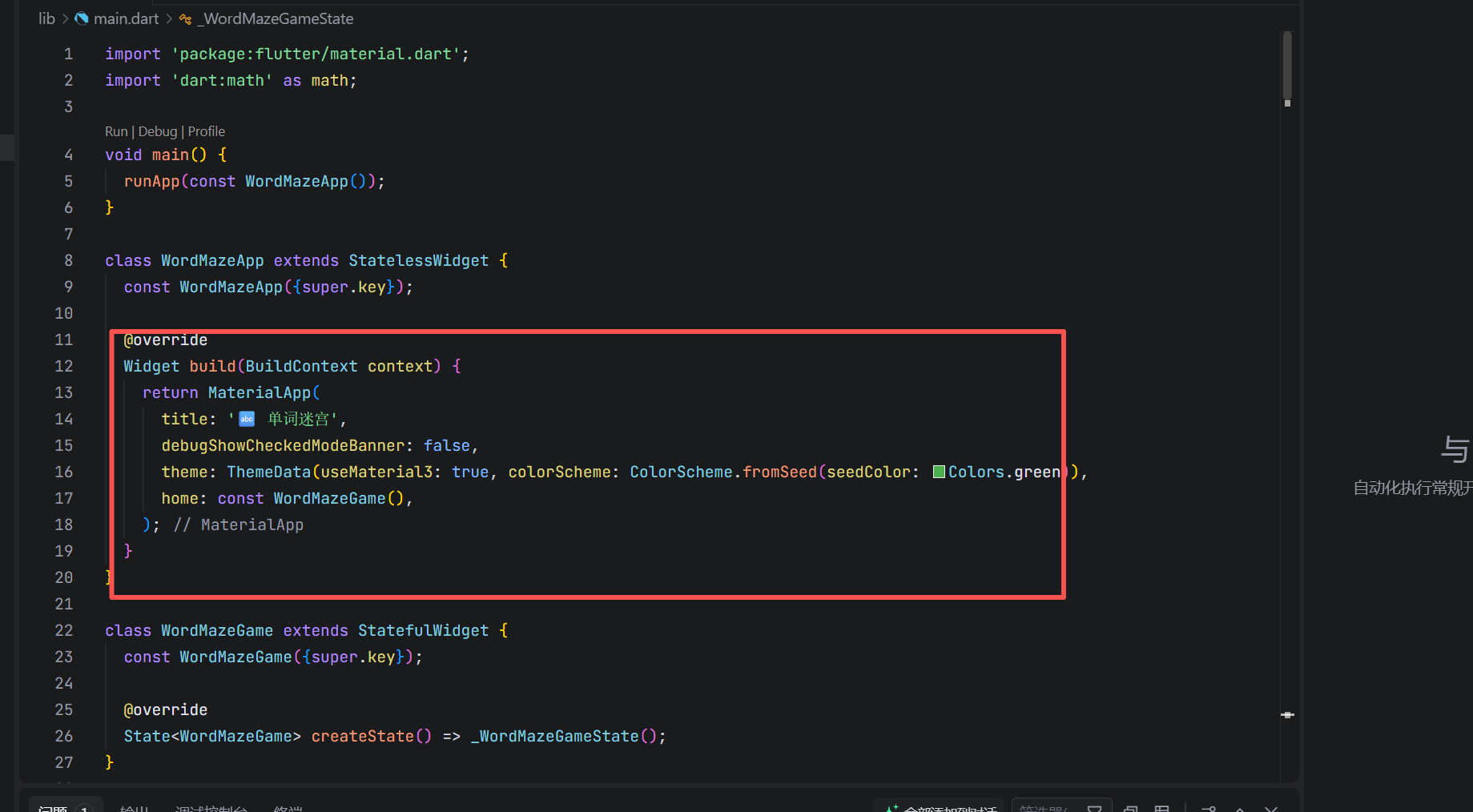Click the runApp call on line 5
Screen dimensions: 1473x812
pos(151,181)
